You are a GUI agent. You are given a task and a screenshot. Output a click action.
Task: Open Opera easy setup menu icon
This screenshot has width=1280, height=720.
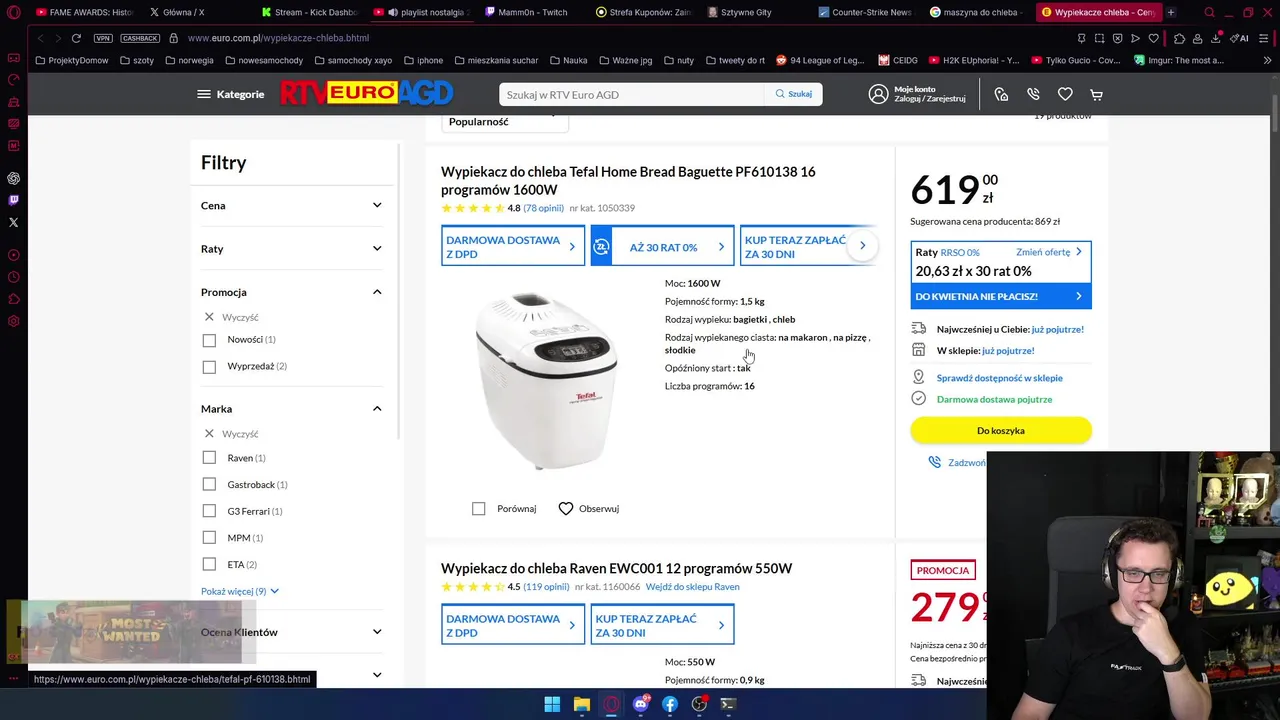click(x=1262, y=38)
